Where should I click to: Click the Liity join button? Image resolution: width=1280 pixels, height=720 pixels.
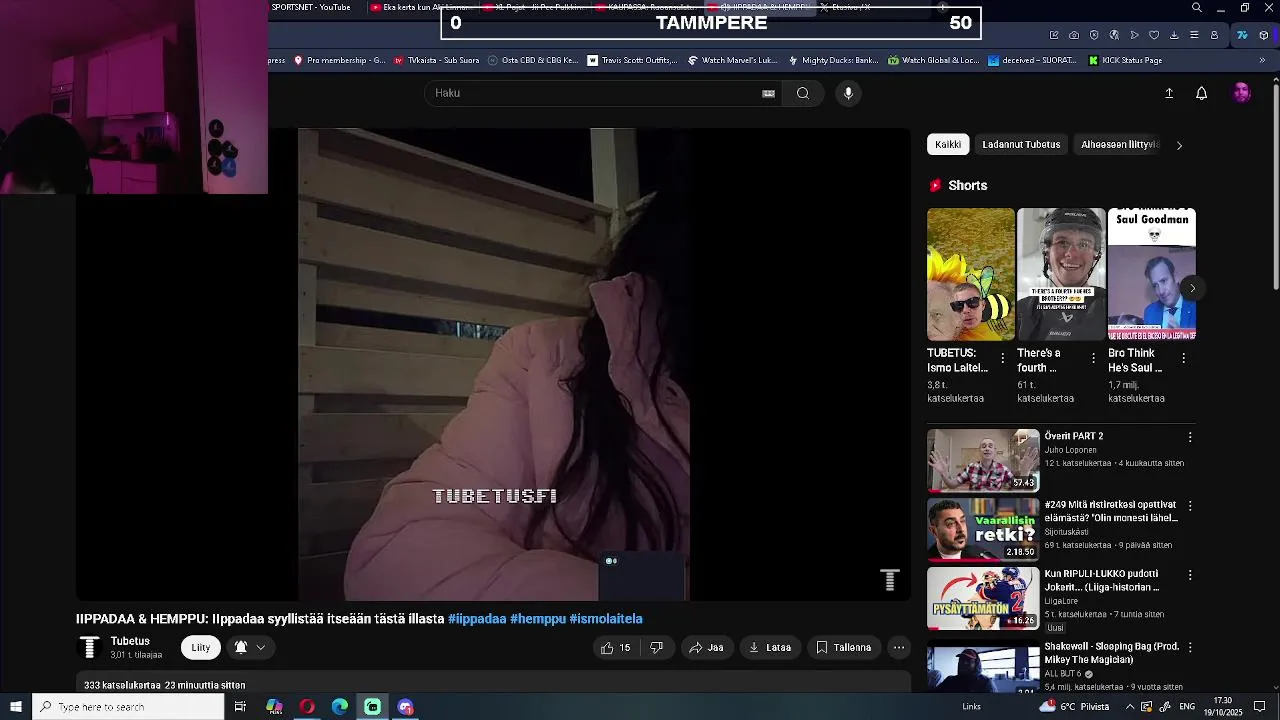click(201, 647)
